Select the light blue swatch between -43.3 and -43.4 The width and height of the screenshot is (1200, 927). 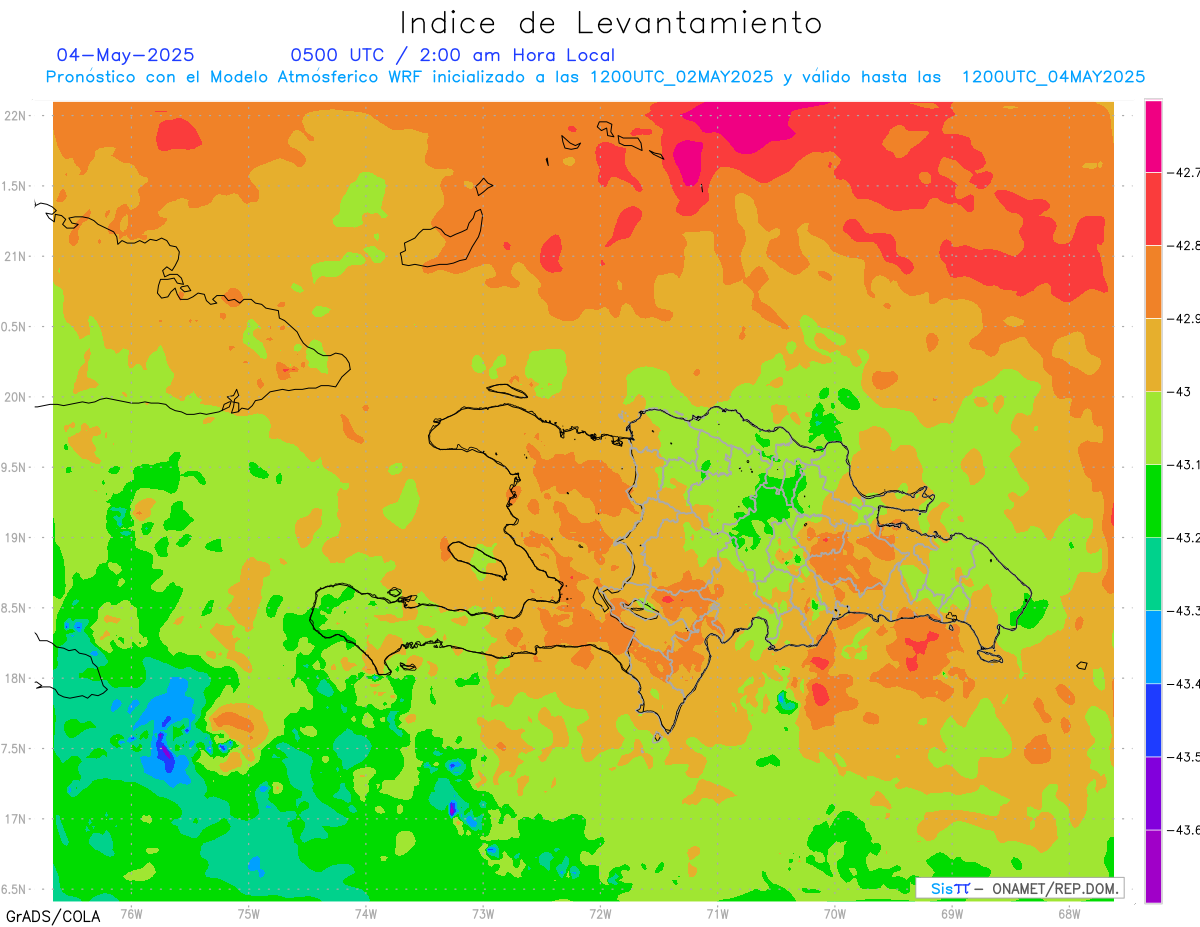[1153, 646]
